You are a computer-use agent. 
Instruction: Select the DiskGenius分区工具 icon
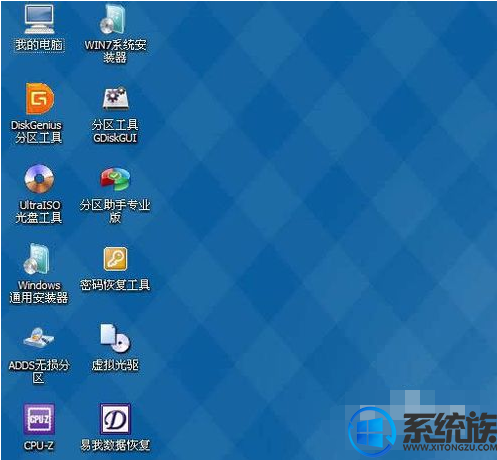pos(40,99)
